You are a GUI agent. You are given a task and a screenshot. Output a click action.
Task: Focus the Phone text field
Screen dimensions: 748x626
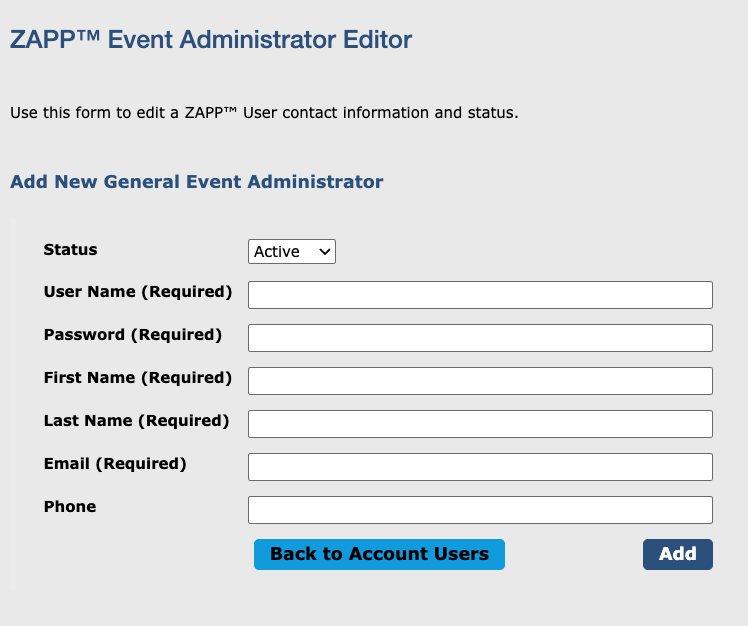click(480, 510)
